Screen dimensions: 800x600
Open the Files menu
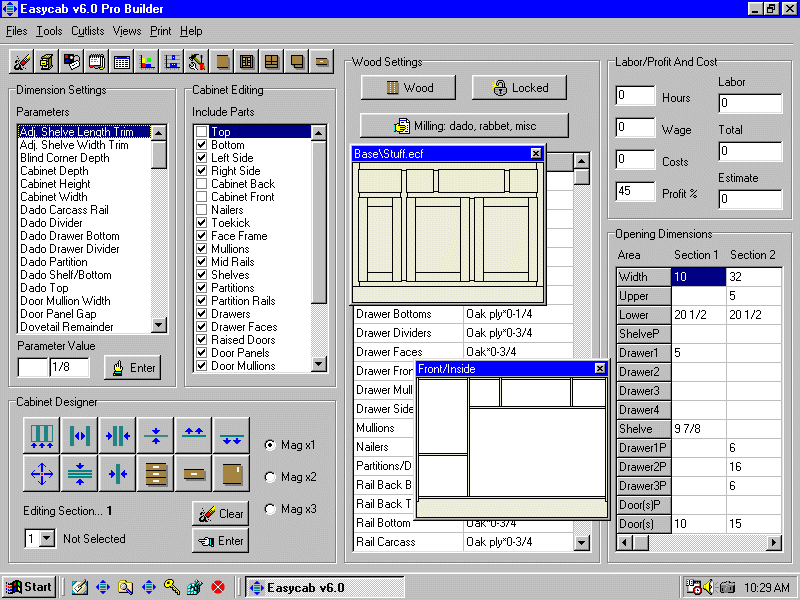pyautogui.click(x=16, y=31)
